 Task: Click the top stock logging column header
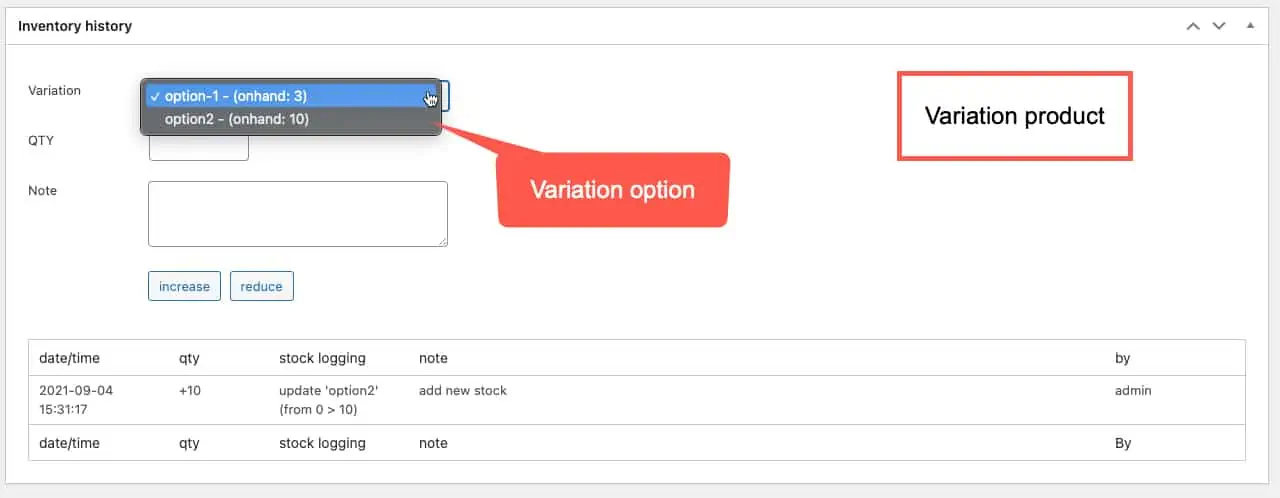pos(322,358)
